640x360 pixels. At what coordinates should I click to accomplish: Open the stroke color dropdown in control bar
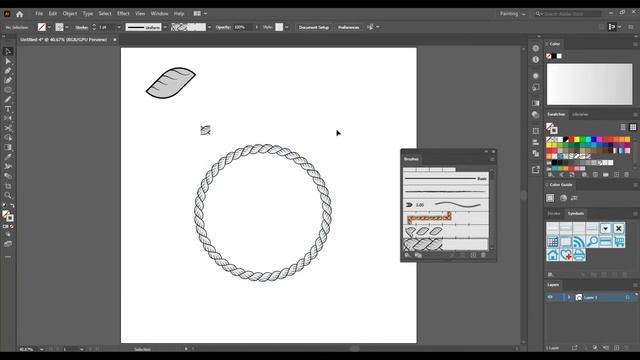click(67, 27)
